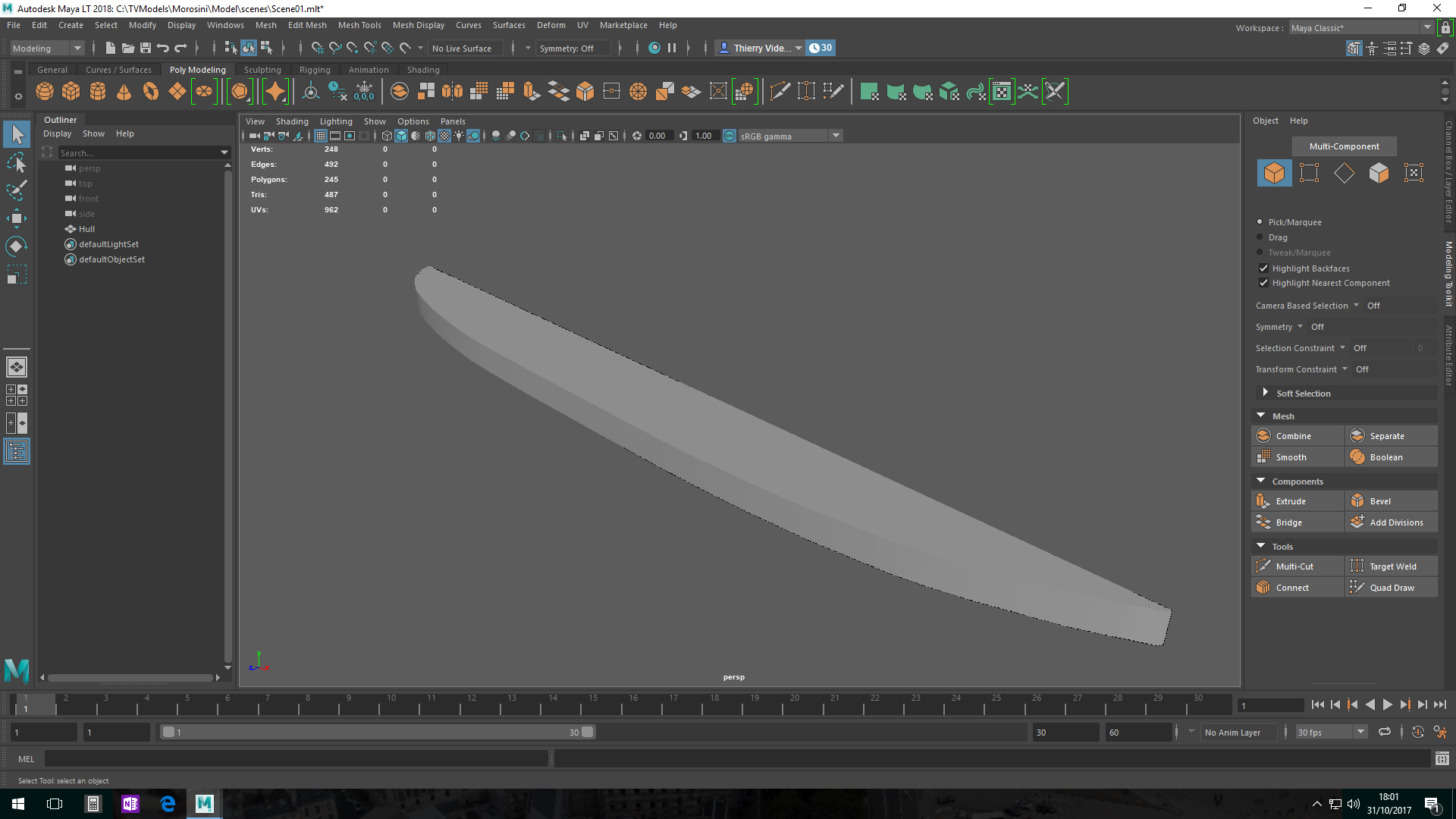The image size is (1456, 819).
Task: Click the Extrude components icon
Action: tap(1263, 501)
